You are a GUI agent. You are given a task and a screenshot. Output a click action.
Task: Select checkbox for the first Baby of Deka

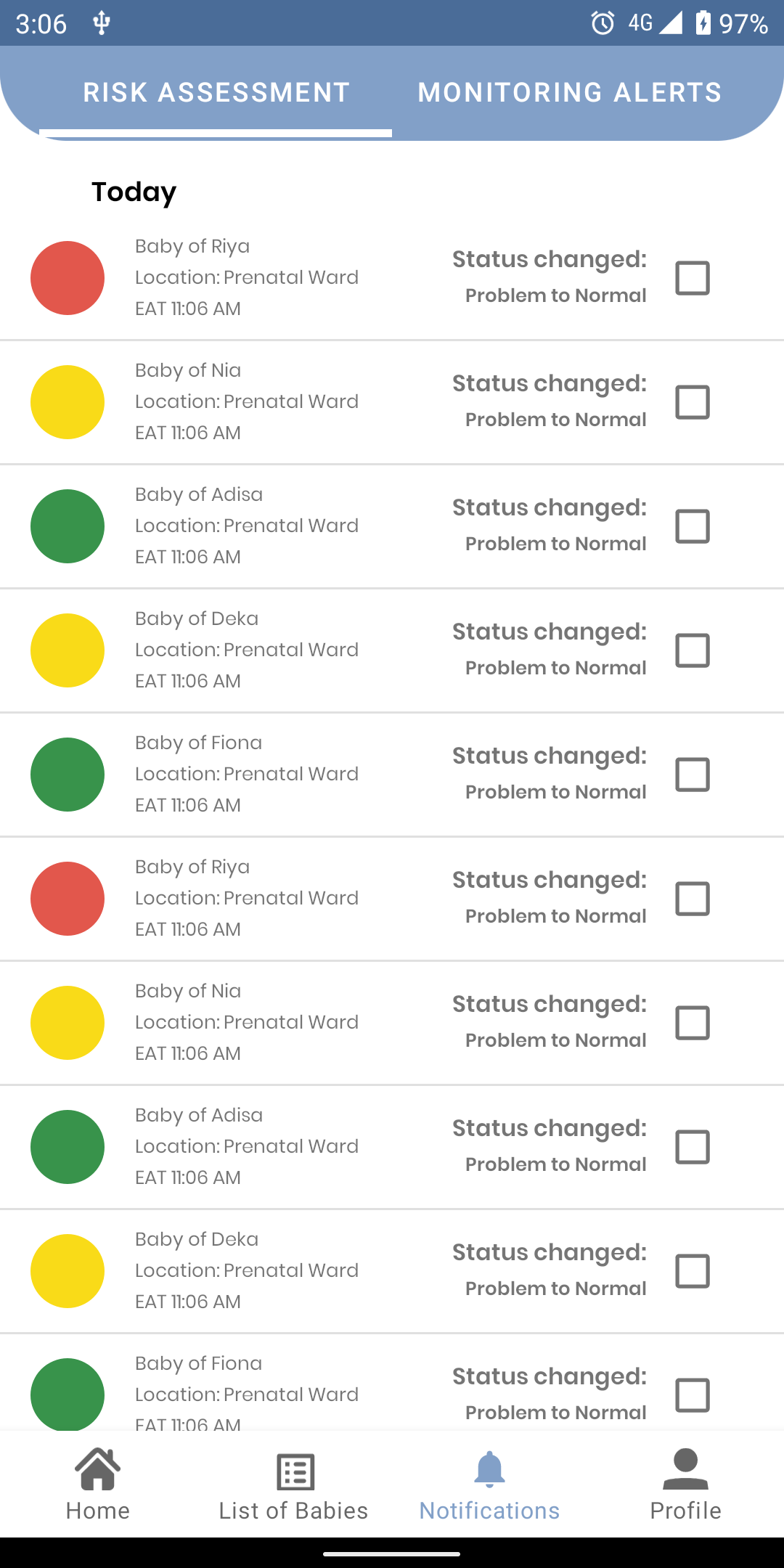(x=693, y=650)
